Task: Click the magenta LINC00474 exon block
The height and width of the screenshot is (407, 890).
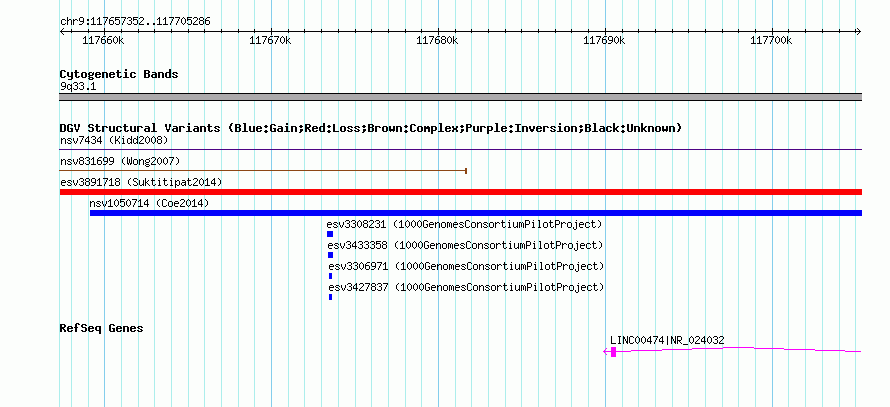Action: pos(614,352)
